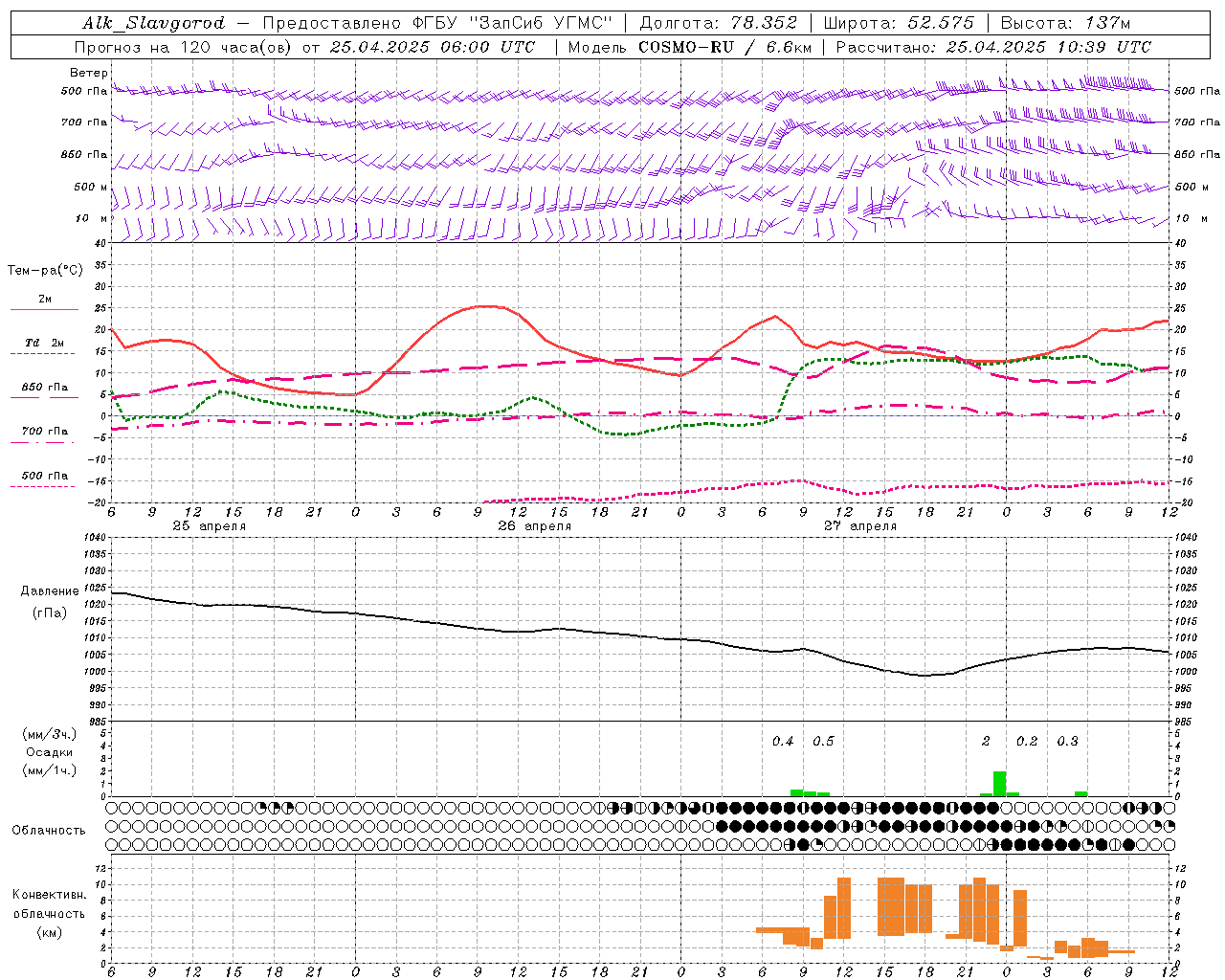Click the 'Ветер' wind panel label

tap(89, 73)
